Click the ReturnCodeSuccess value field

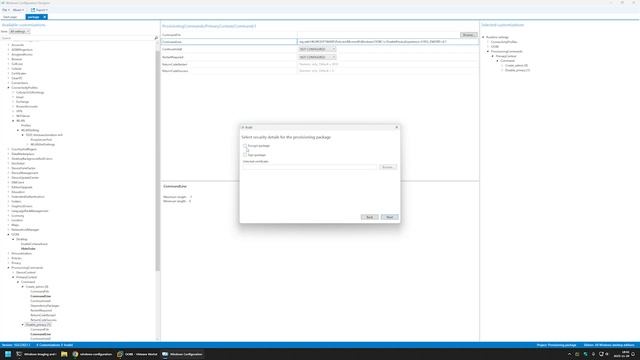tap(388, 71)
